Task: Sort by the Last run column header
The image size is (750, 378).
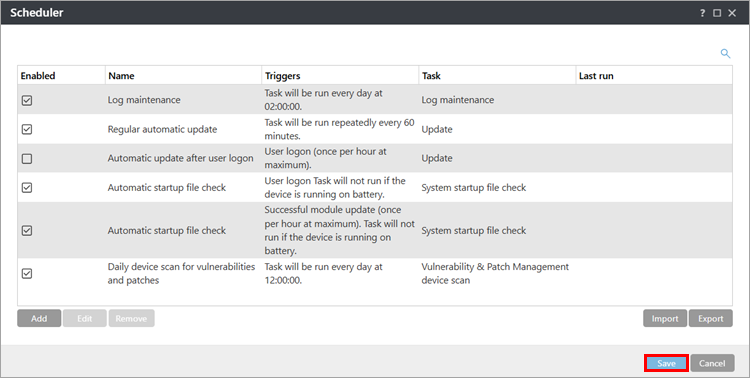Action: coord(654,76)
